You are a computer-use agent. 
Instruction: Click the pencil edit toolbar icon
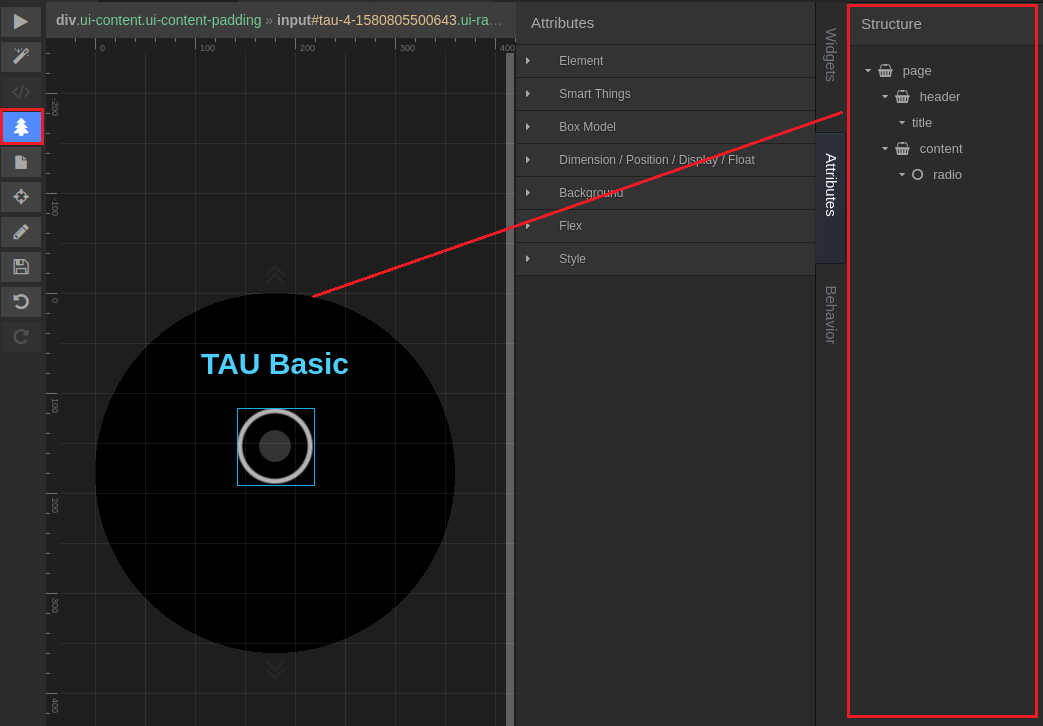pos(21,232)
